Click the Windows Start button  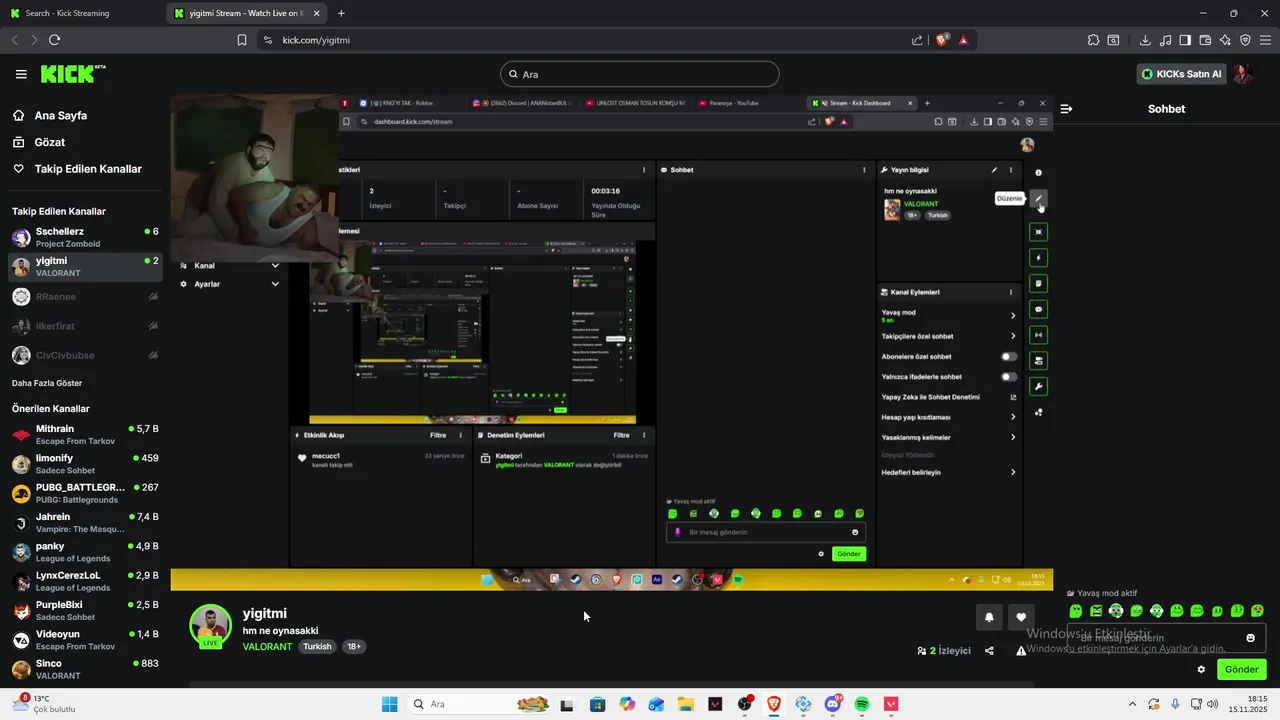(x=389, y=704)
